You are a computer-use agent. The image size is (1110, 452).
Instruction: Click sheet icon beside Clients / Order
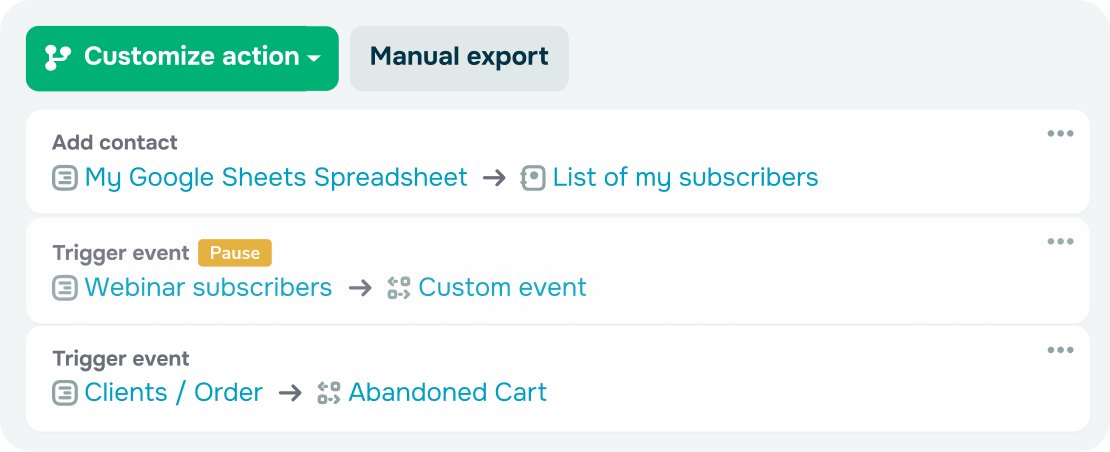point(65,393)
